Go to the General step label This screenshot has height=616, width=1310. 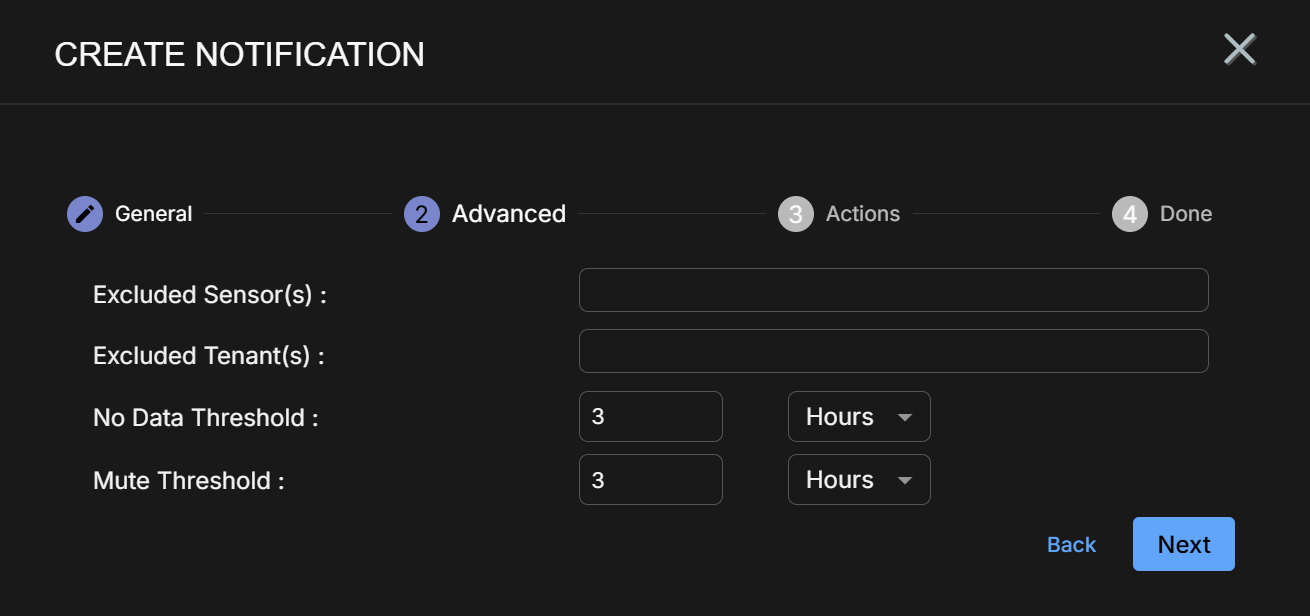coord(153,214)
